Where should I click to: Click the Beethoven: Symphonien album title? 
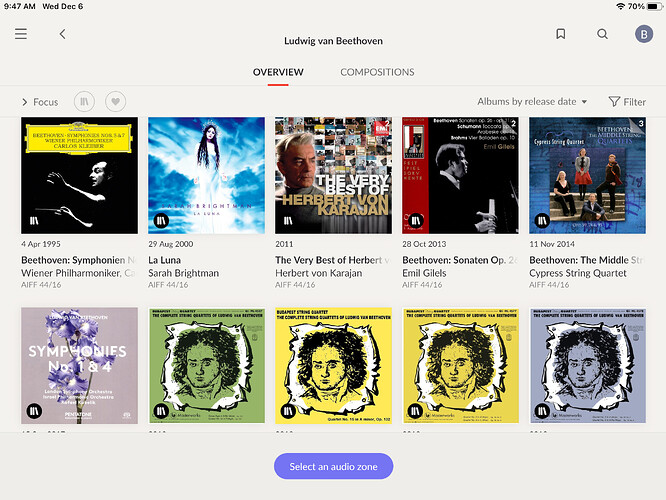click(x=79, y=260)
